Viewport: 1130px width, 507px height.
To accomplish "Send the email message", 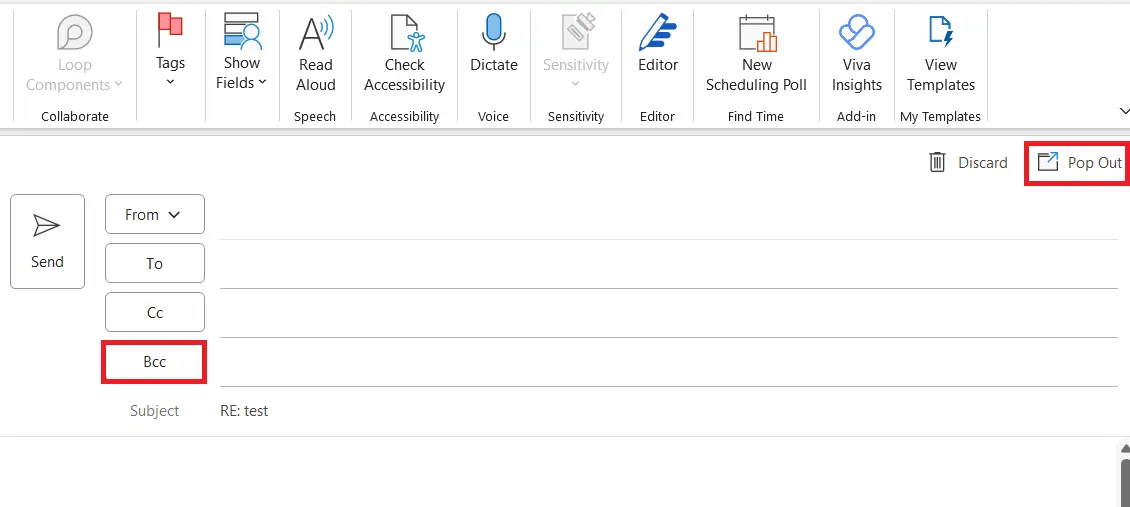I will click(x=48, y=241).
